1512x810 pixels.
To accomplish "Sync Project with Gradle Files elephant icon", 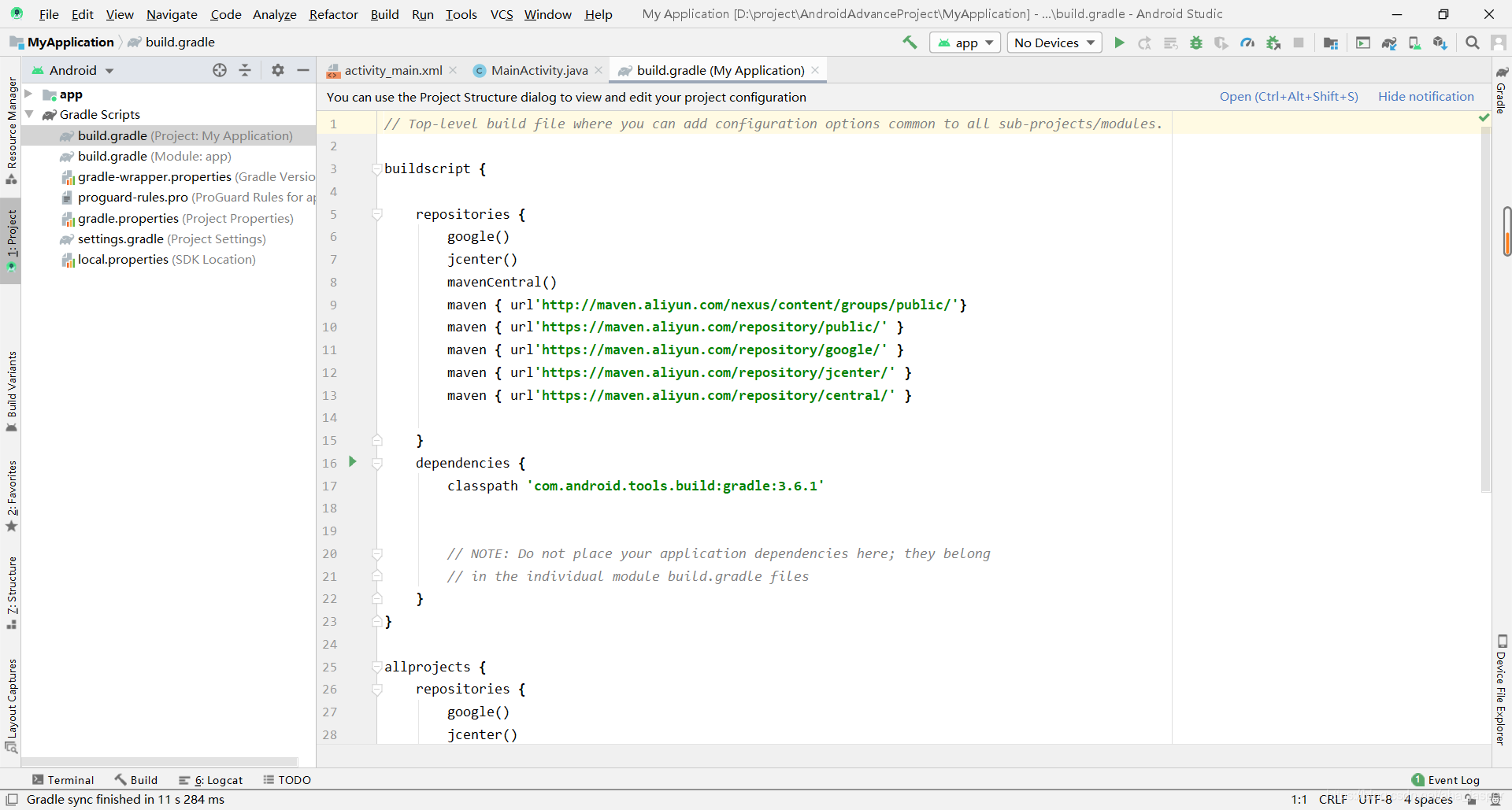I will click(1389, 43).
